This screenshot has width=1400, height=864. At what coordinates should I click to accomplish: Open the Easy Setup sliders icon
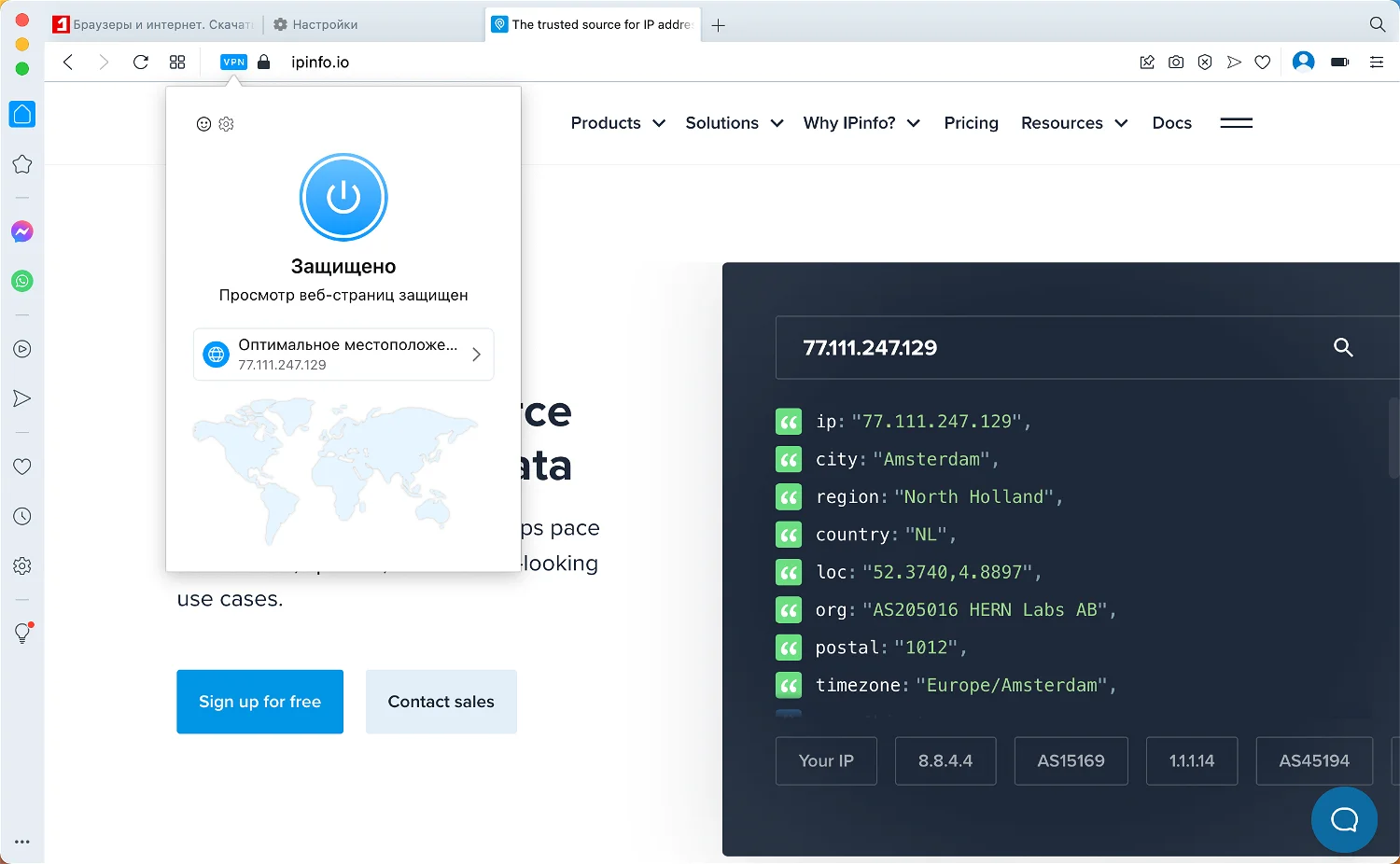(x=1377, y=63)
